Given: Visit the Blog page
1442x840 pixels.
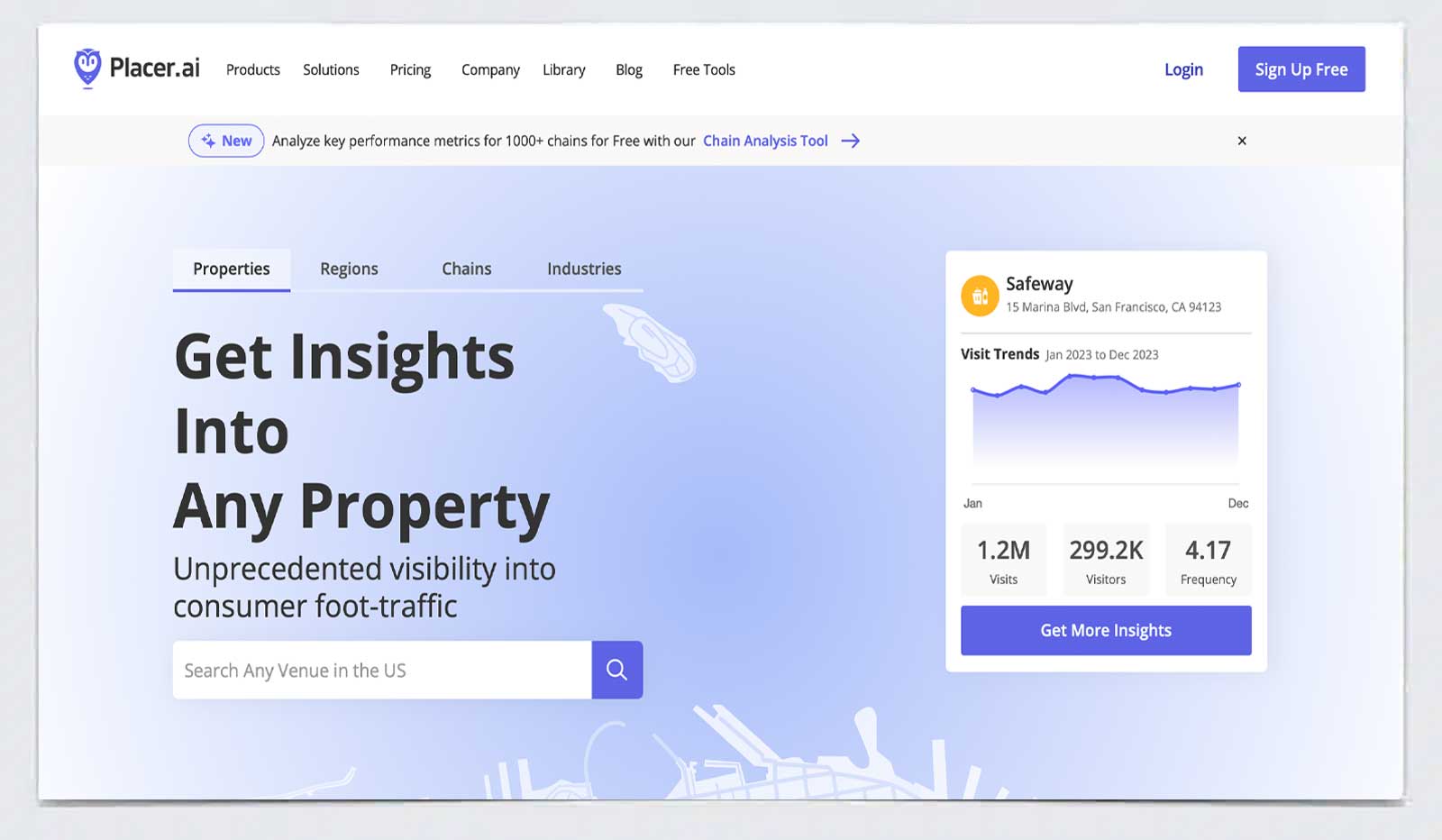Looking at the screenshot, I should (629, 69).
